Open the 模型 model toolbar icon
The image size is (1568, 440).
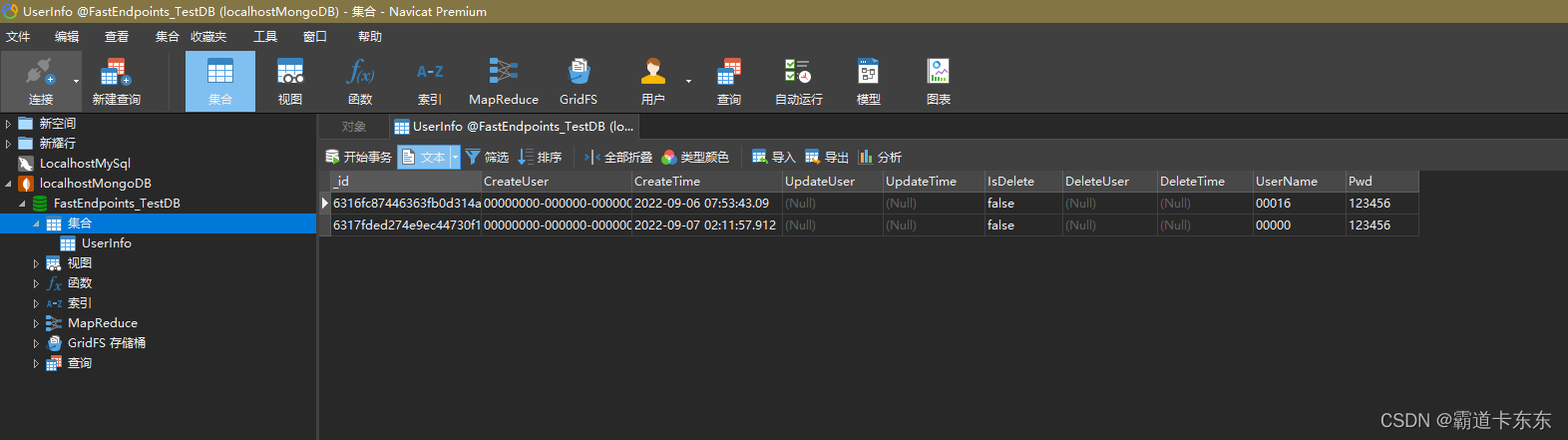pos(869,81)
